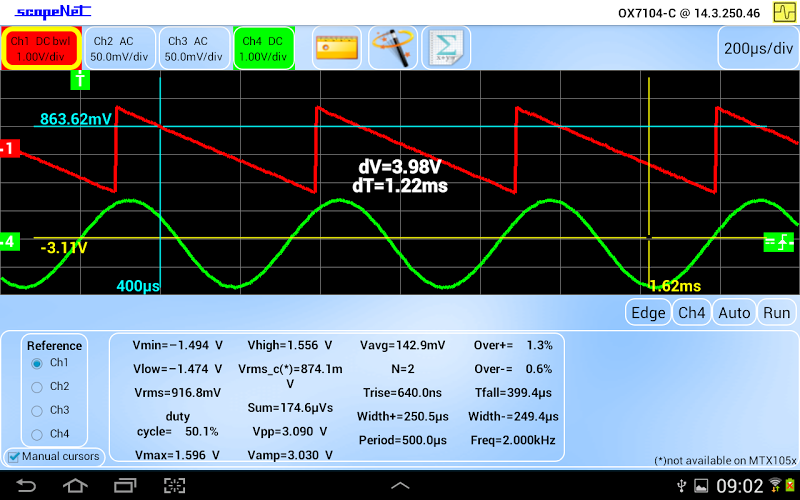Click the dT=1.22ms readout

399,185
